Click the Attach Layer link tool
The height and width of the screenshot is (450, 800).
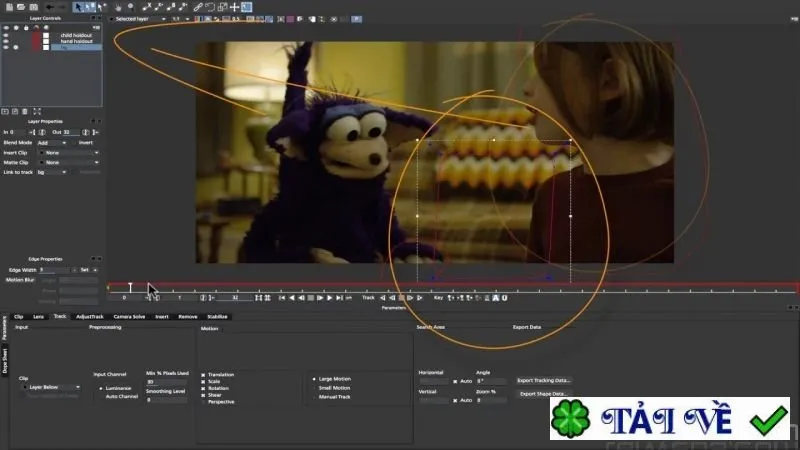pyautogui.click(x=198, y=7)
